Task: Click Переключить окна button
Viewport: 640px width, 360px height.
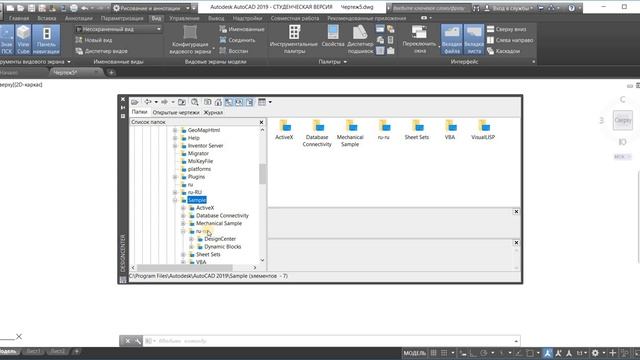Action: pos(420,40)
